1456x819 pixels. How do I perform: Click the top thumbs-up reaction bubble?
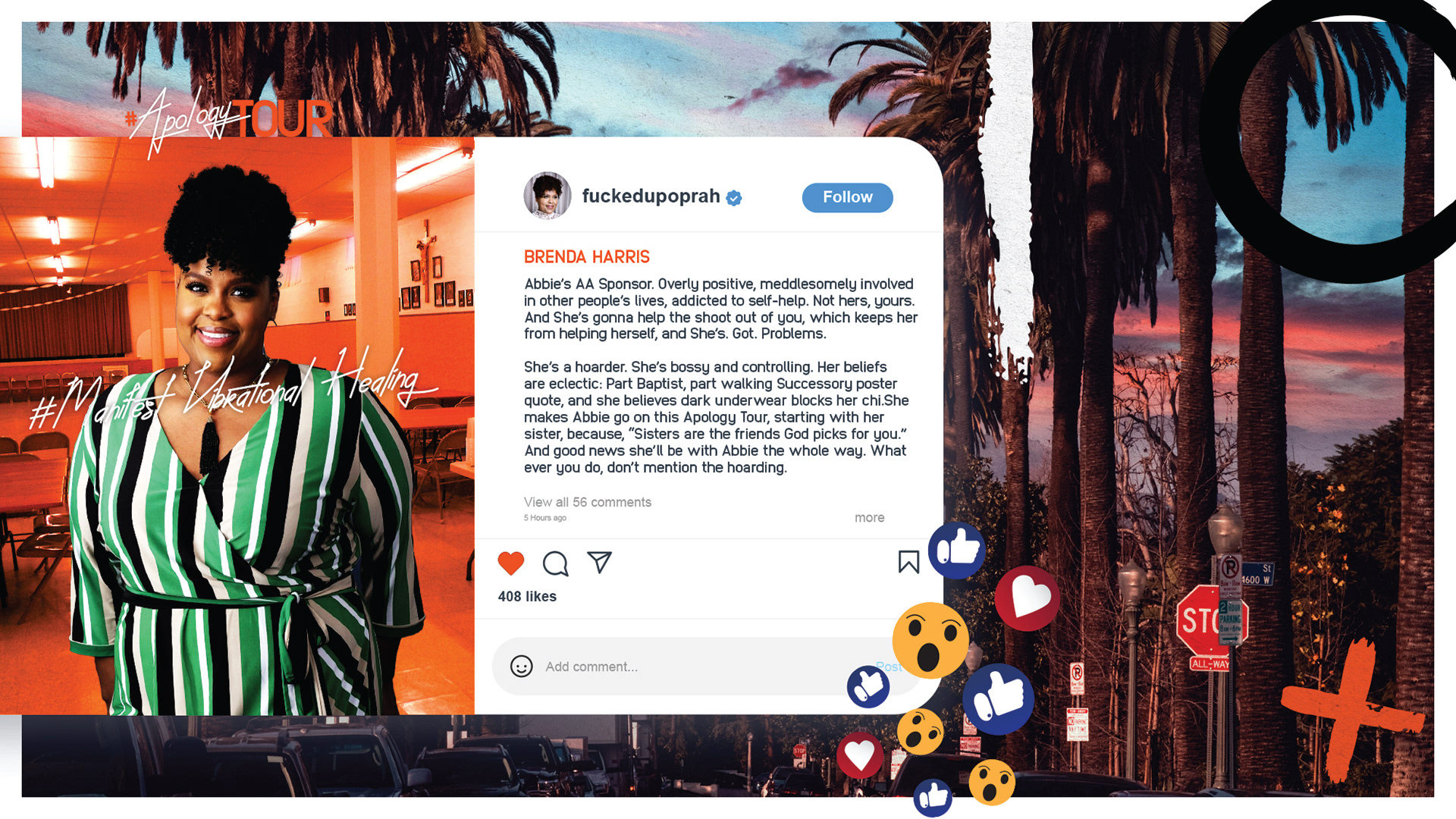[956, 550]
